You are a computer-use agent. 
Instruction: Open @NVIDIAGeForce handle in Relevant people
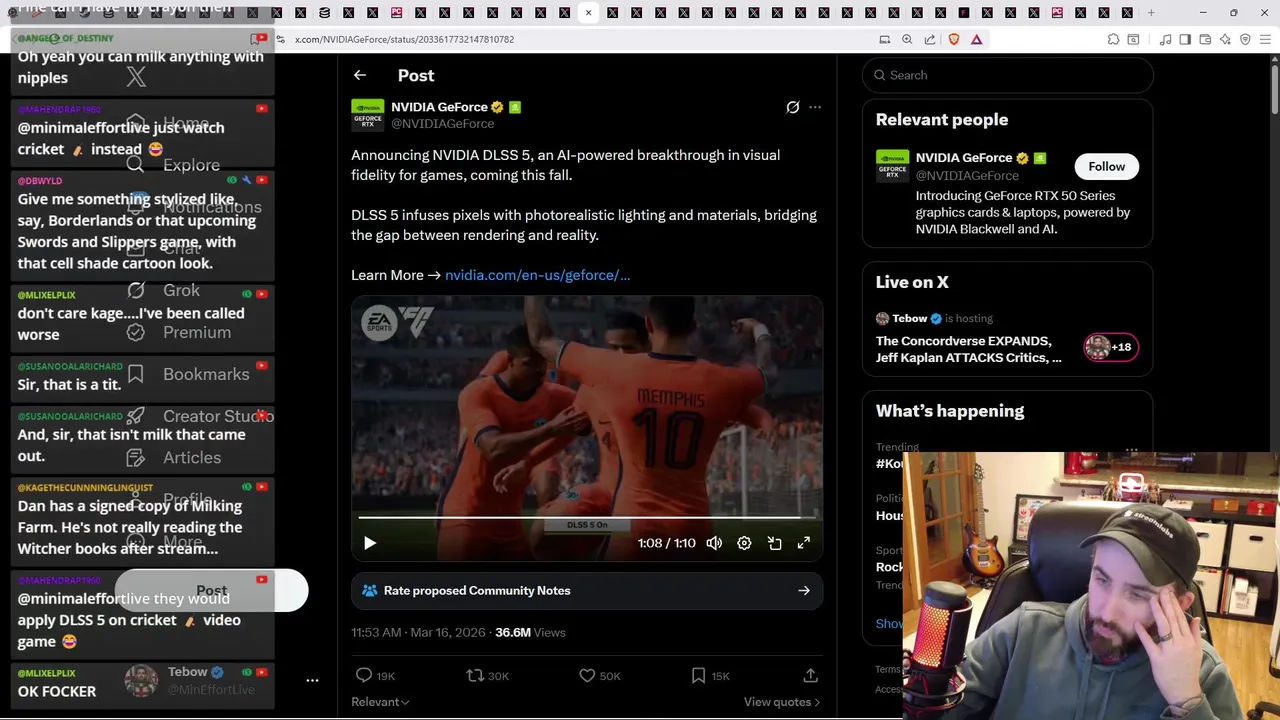(x=967, y=176)
